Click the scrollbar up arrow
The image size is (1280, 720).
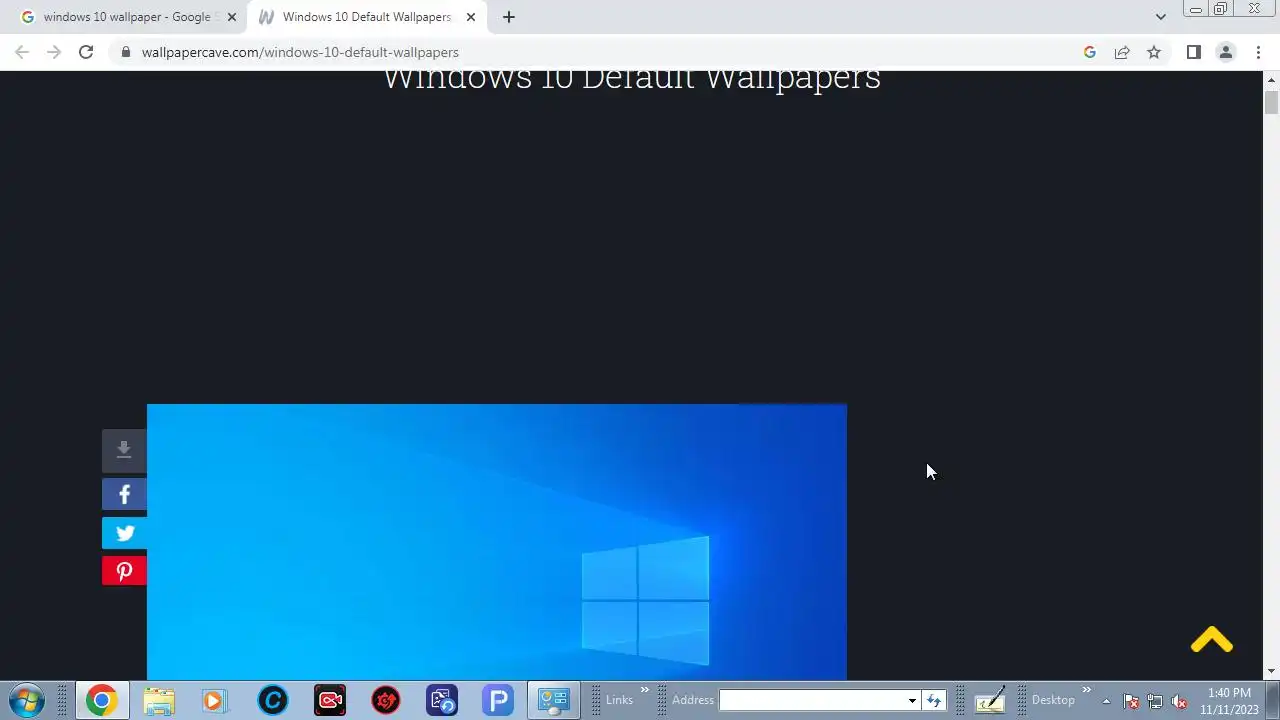click(x=1272, y=78)
